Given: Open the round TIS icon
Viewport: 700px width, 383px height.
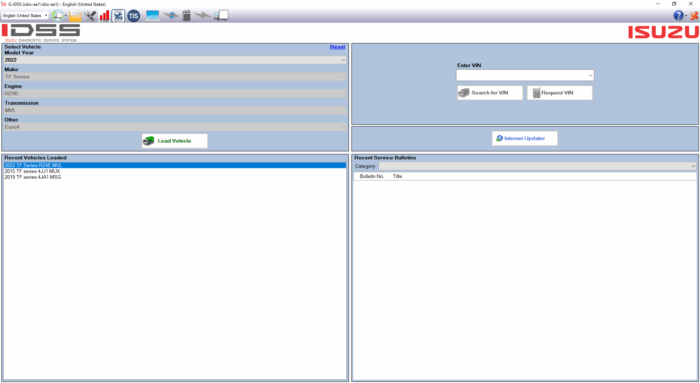Looking at the screenshot, I should pos(133,16).
